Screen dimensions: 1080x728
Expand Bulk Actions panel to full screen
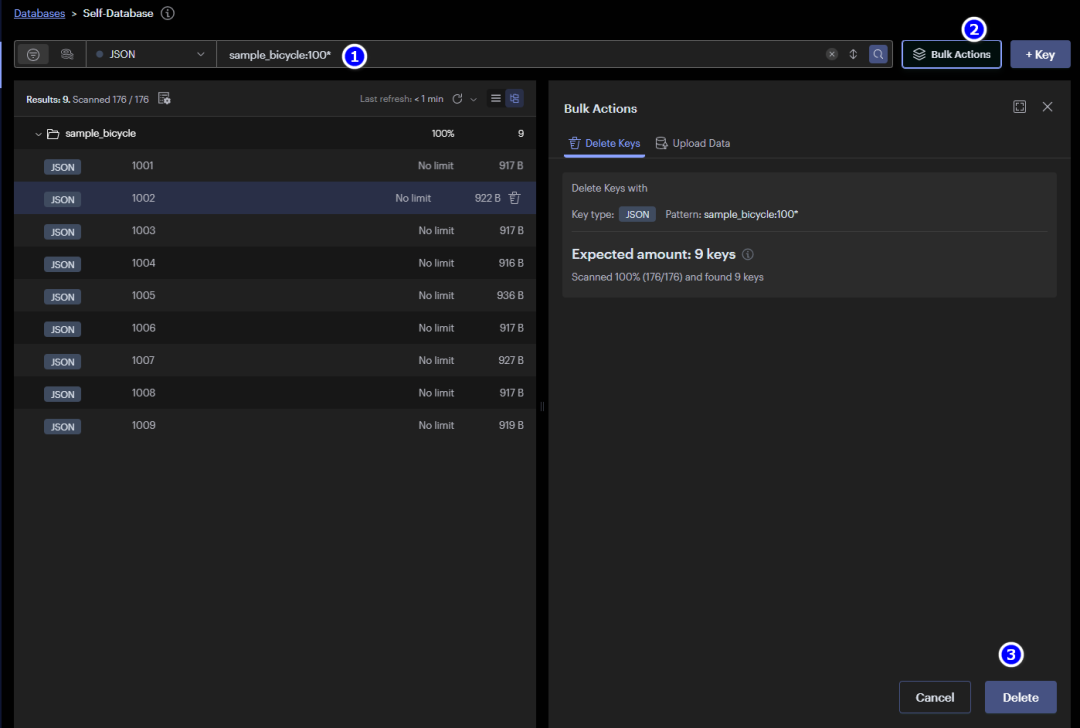click(1019, 107)
